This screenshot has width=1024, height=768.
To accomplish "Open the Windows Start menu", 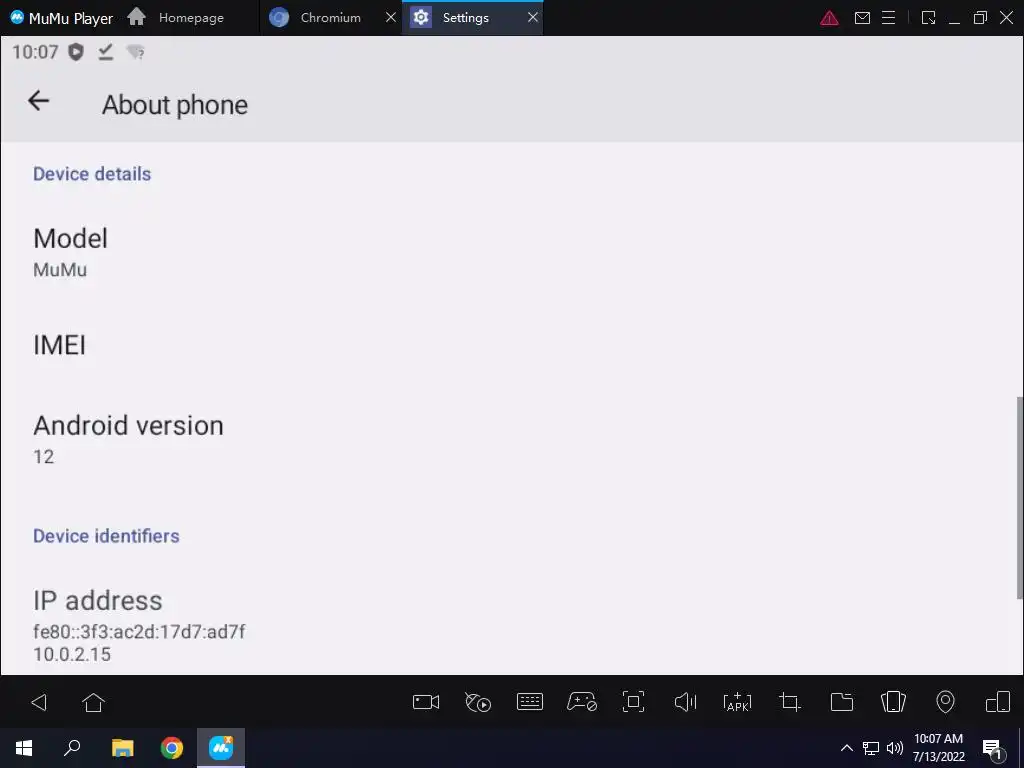I will [x=24, y=748].
